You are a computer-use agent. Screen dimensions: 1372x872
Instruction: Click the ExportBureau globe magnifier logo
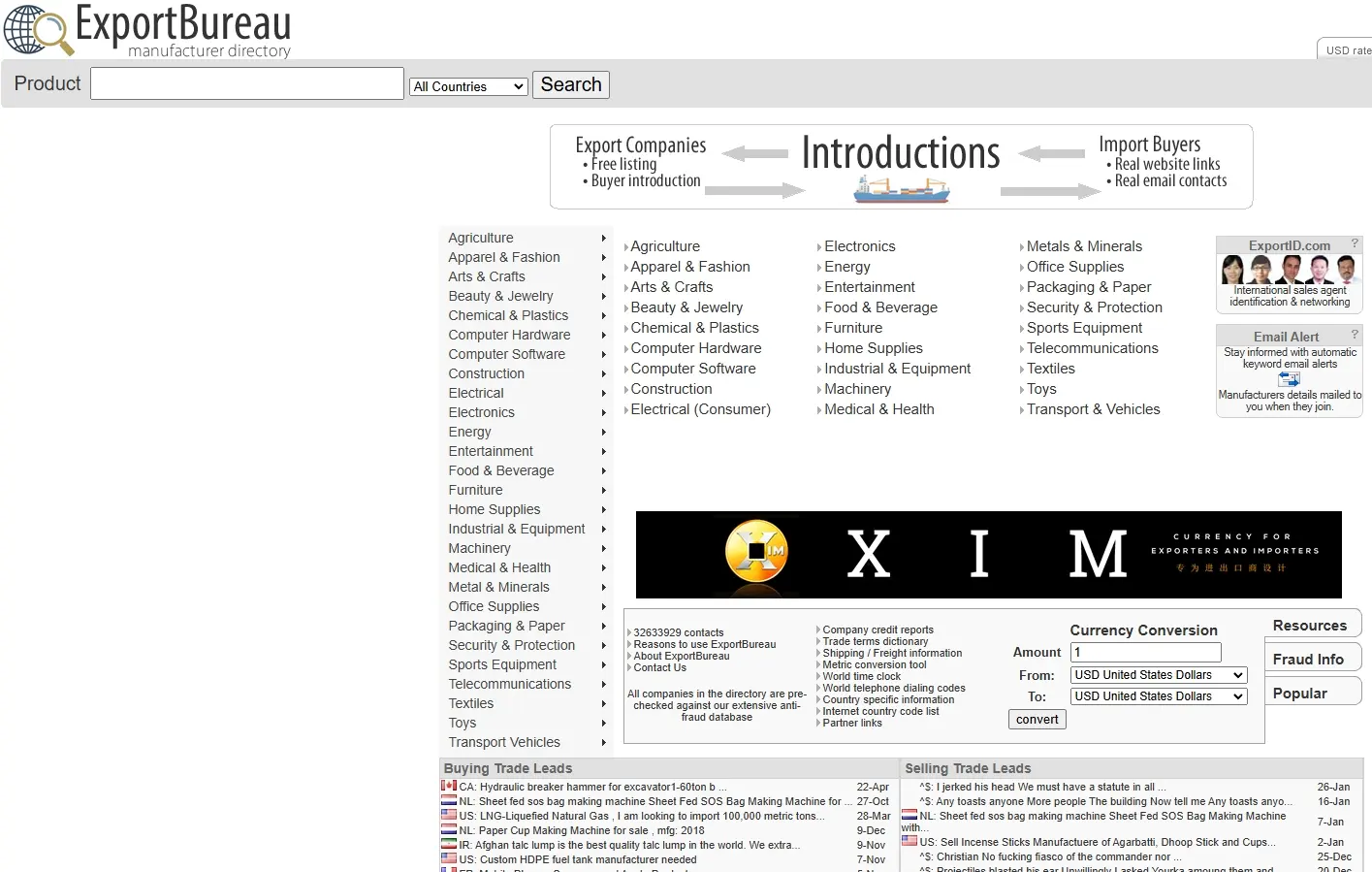pos(38,30)
